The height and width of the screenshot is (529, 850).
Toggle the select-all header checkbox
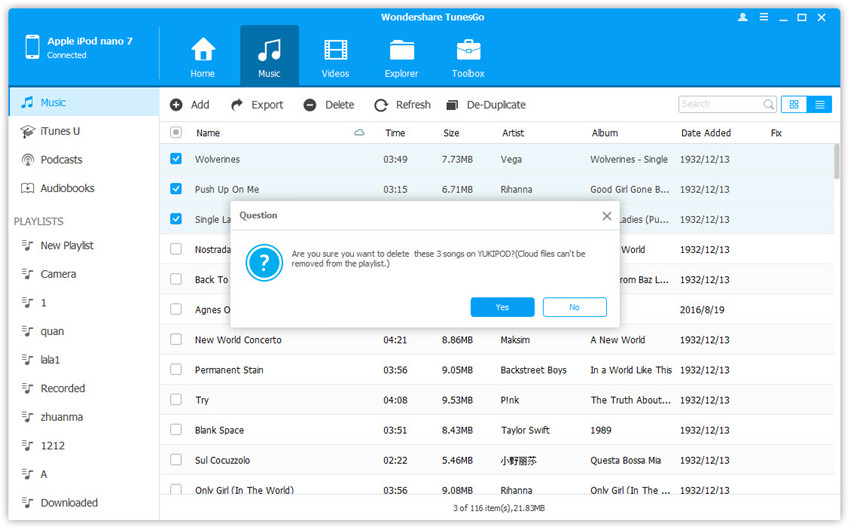(176, 133)
